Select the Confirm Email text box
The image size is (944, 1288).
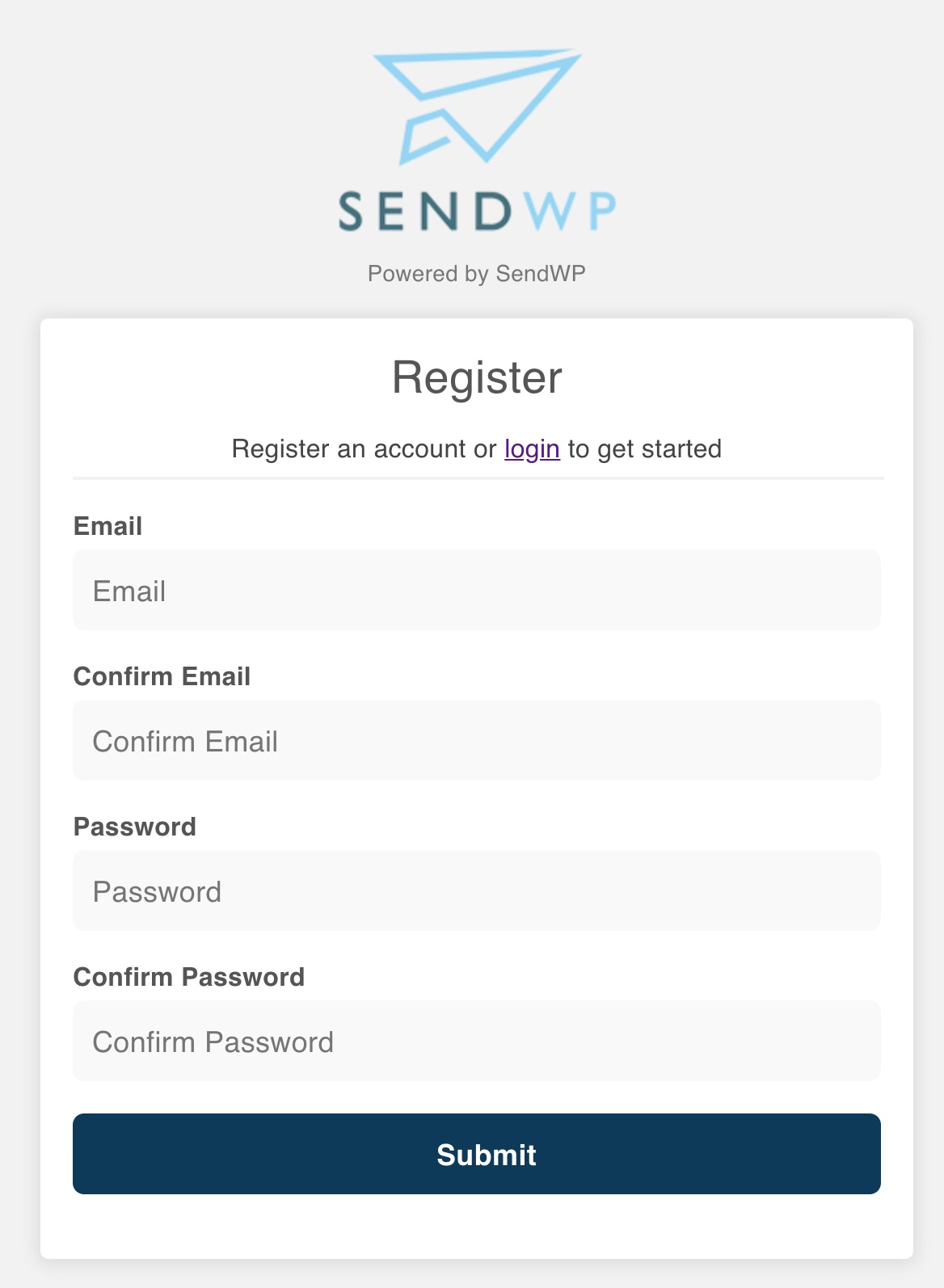click(477, 740)
